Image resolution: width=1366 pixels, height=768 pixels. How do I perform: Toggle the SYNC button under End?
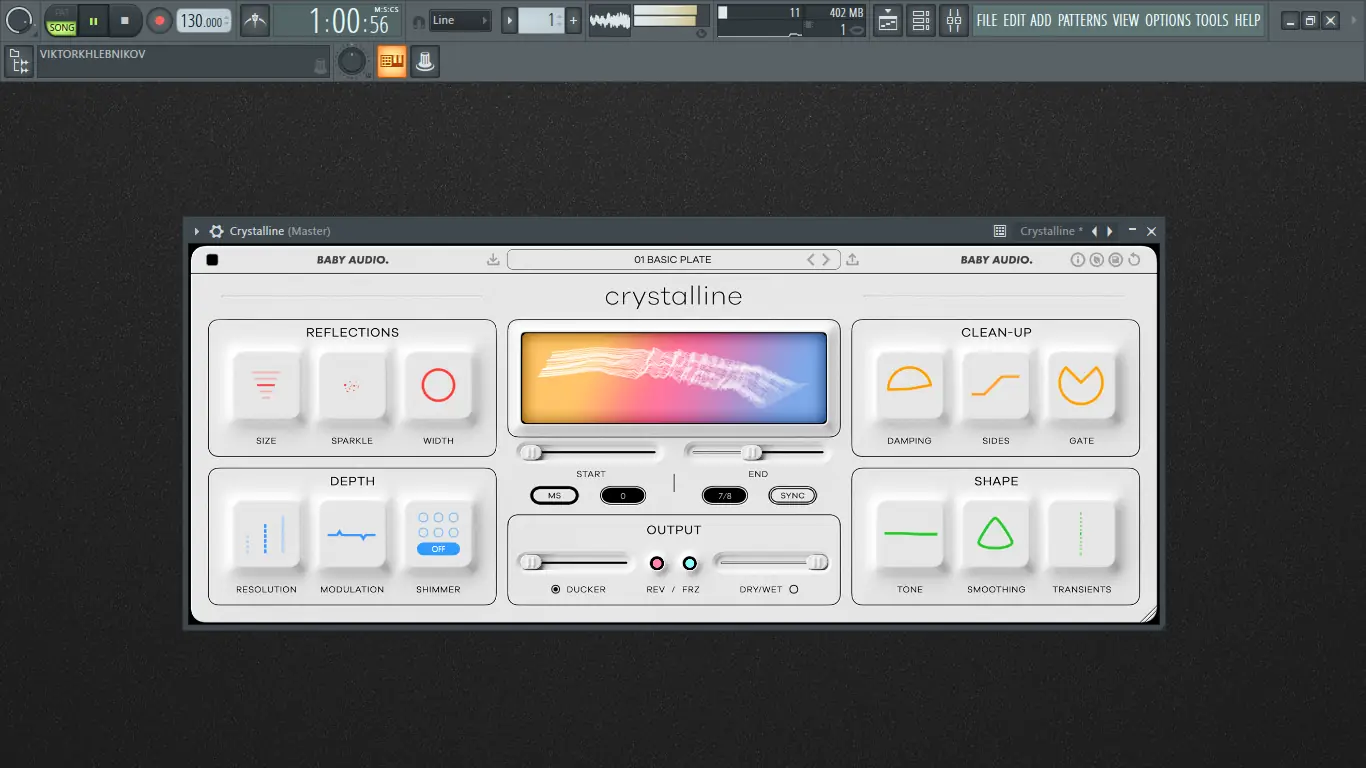(793, 496)
